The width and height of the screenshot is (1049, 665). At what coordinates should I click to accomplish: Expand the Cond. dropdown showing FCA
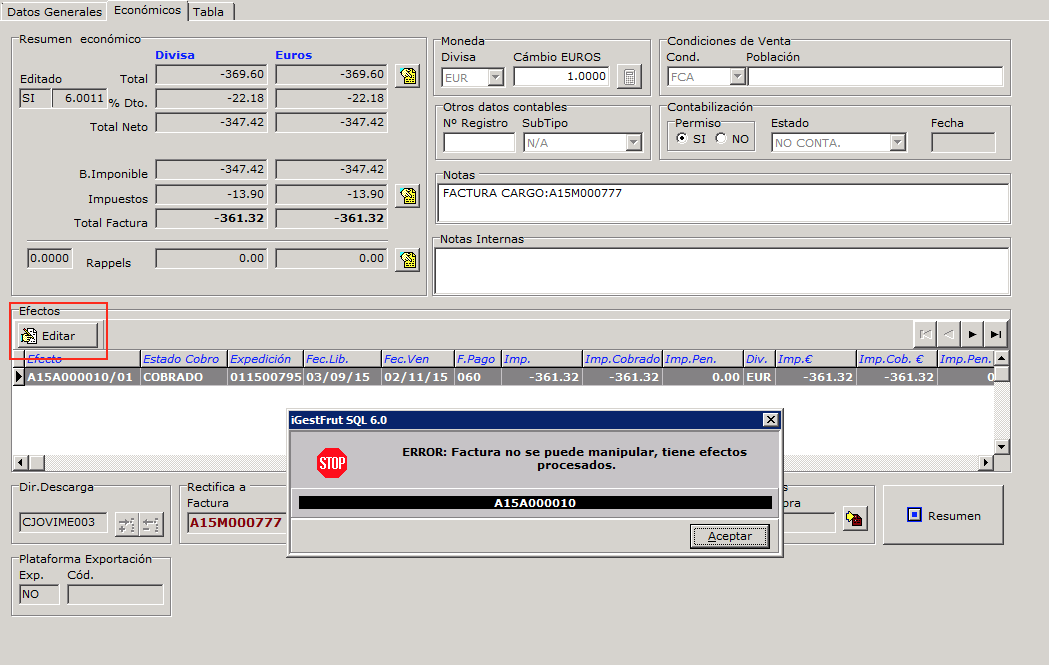(x=737, y=77)
